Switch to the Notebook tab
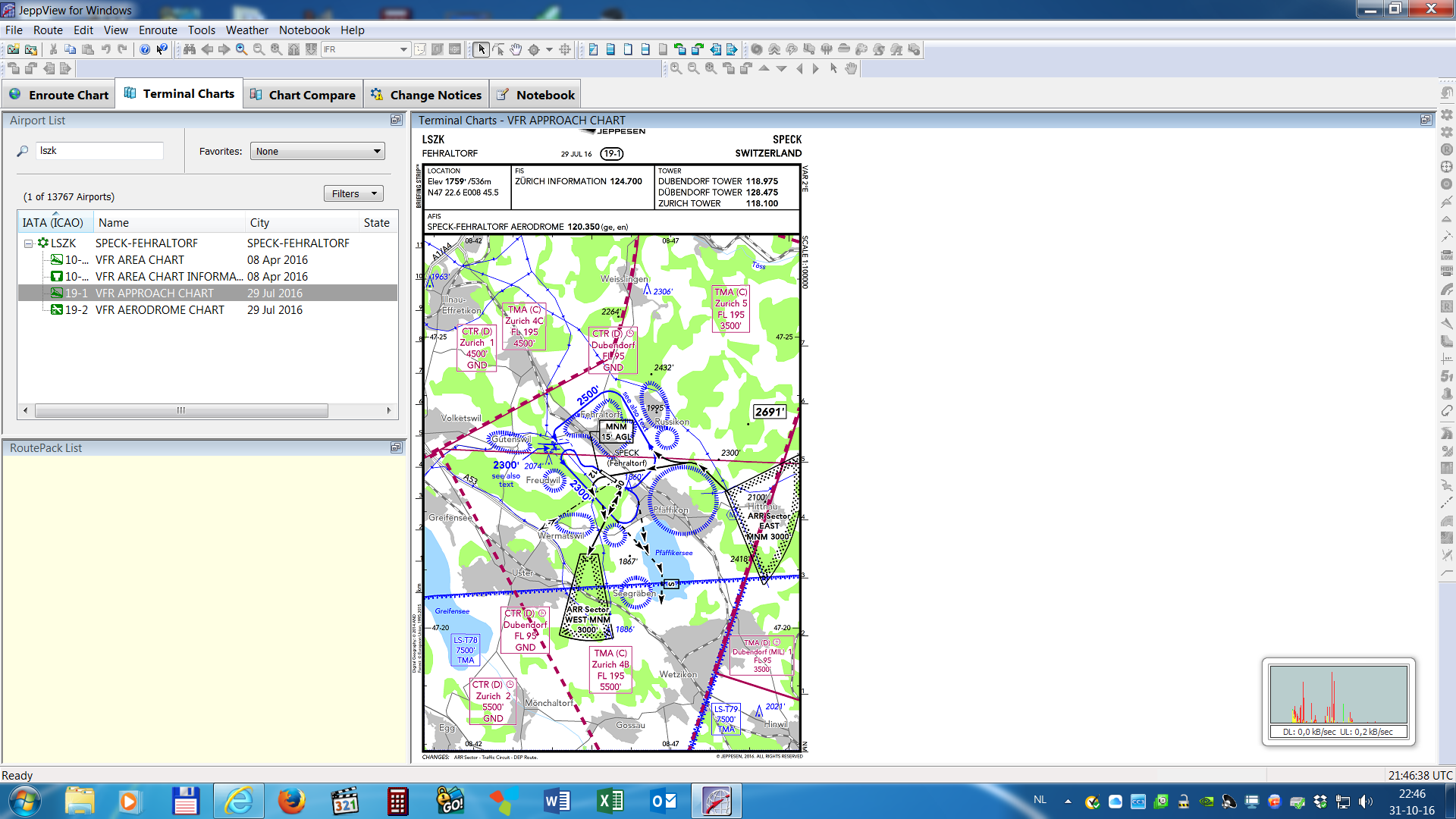 coord(535,95)
